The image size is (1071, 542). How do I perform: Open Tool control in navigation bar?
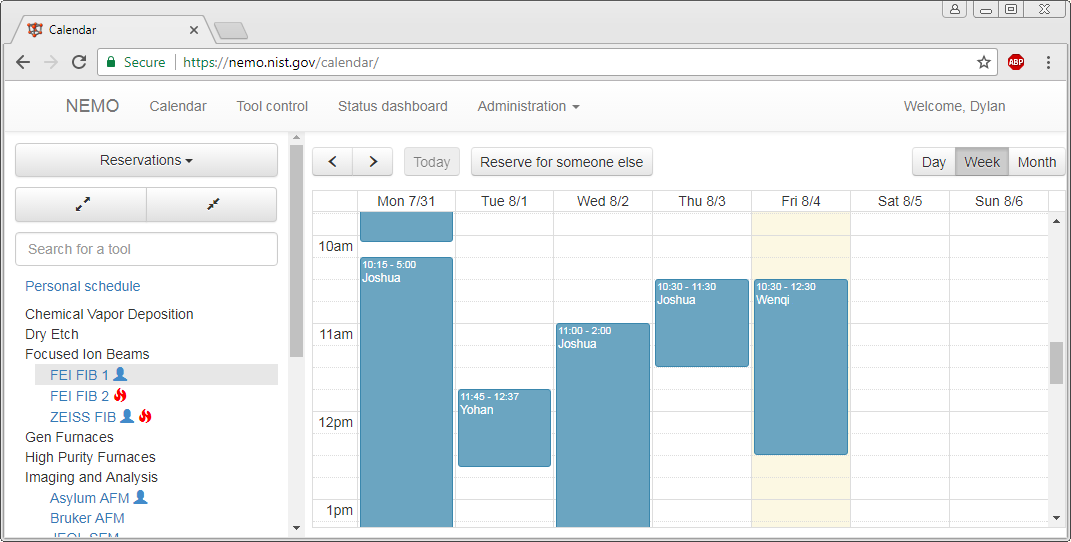tap(272, 106)
